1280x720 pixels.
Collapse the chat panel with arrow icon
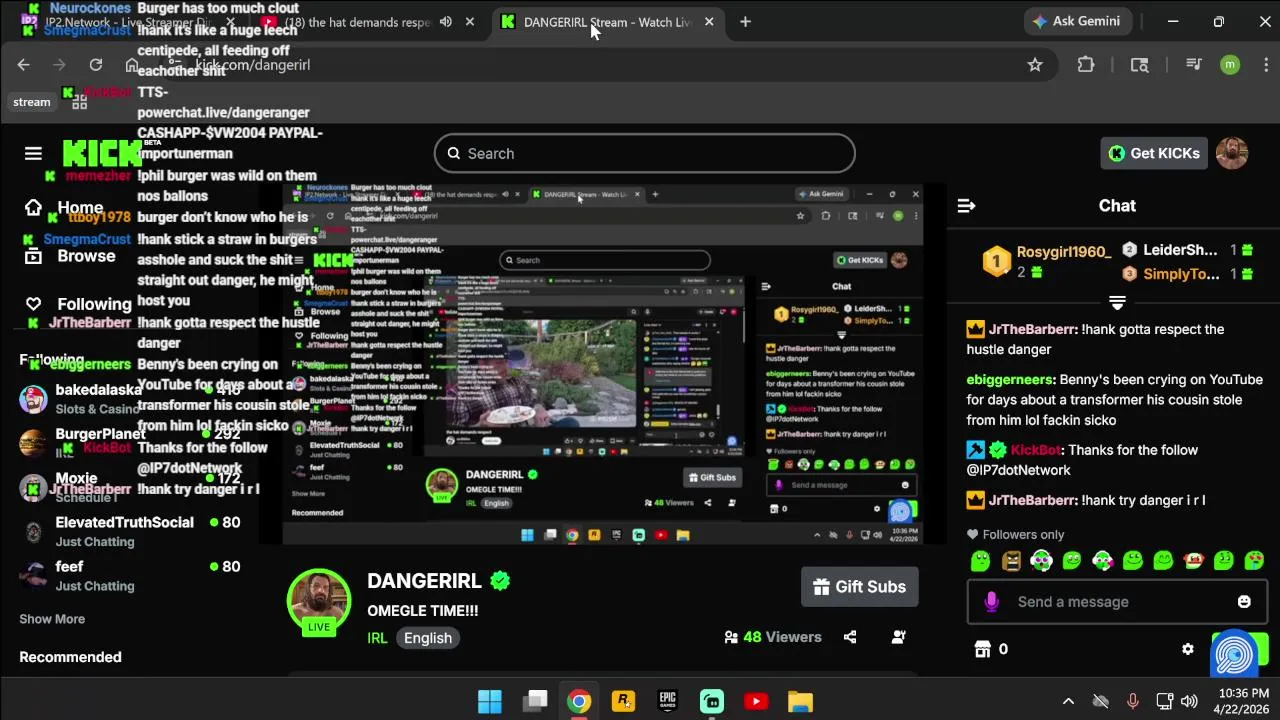(x=966, y=205)
